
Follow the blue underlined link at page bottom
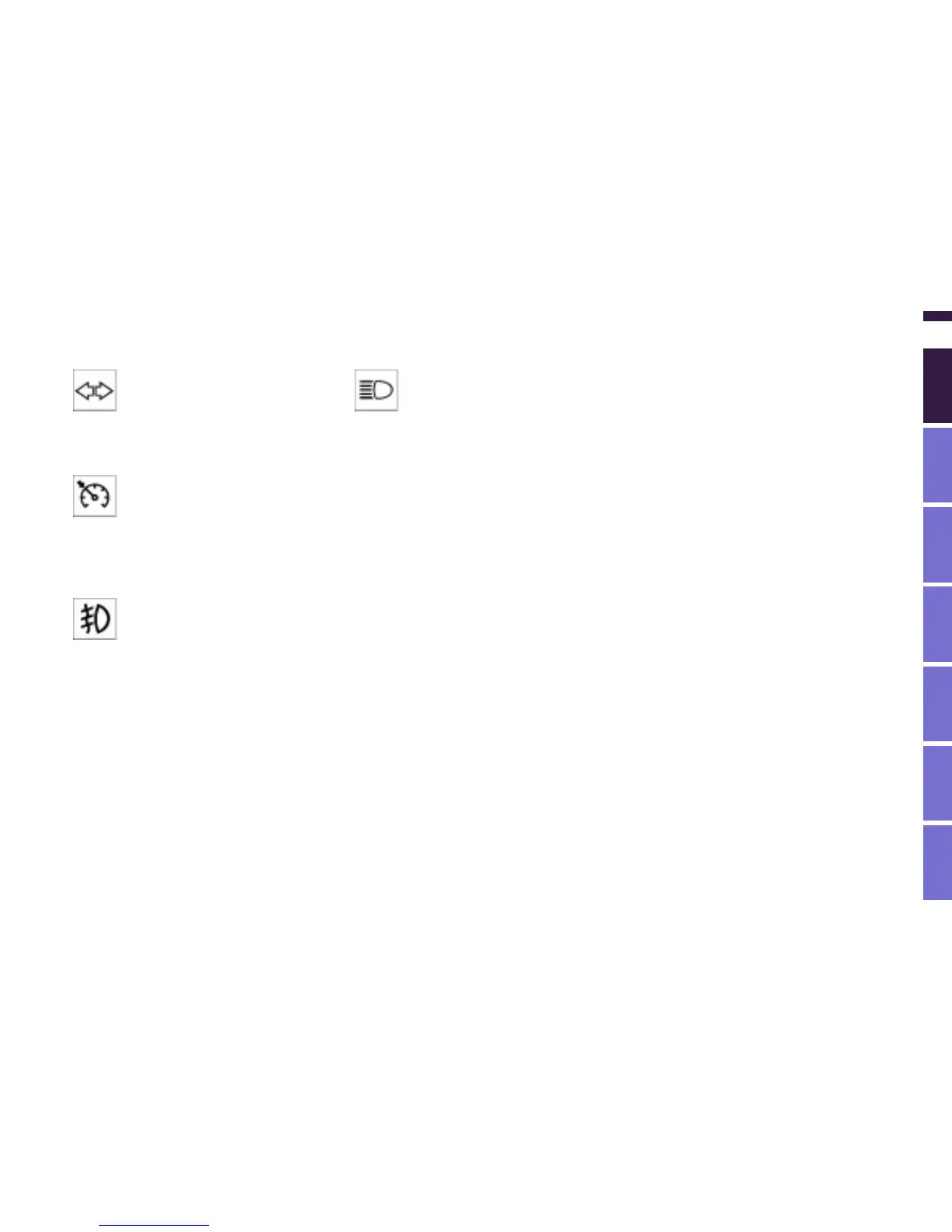[x=154, y=1224]
